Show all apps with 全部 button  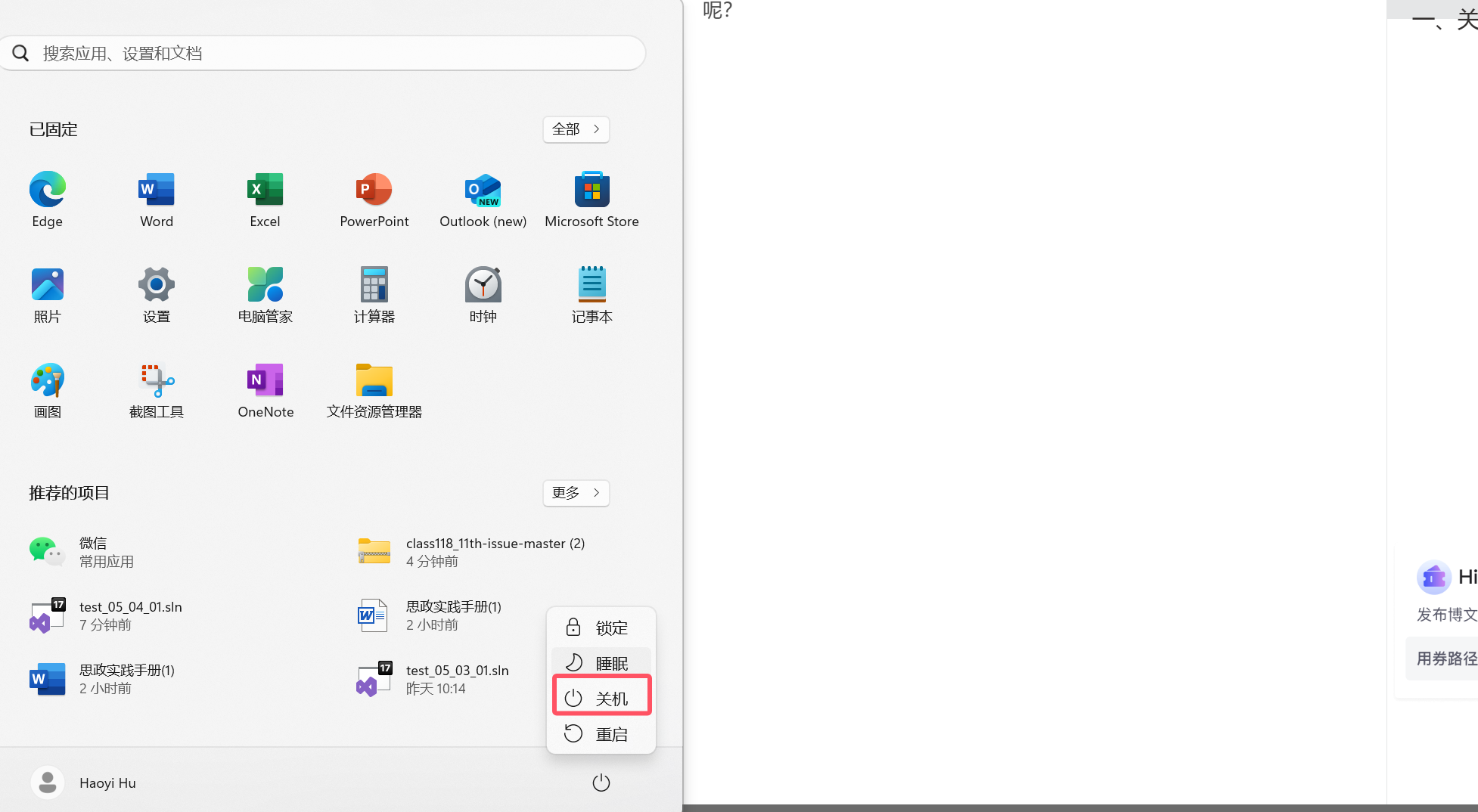click(x=576, y=129)
